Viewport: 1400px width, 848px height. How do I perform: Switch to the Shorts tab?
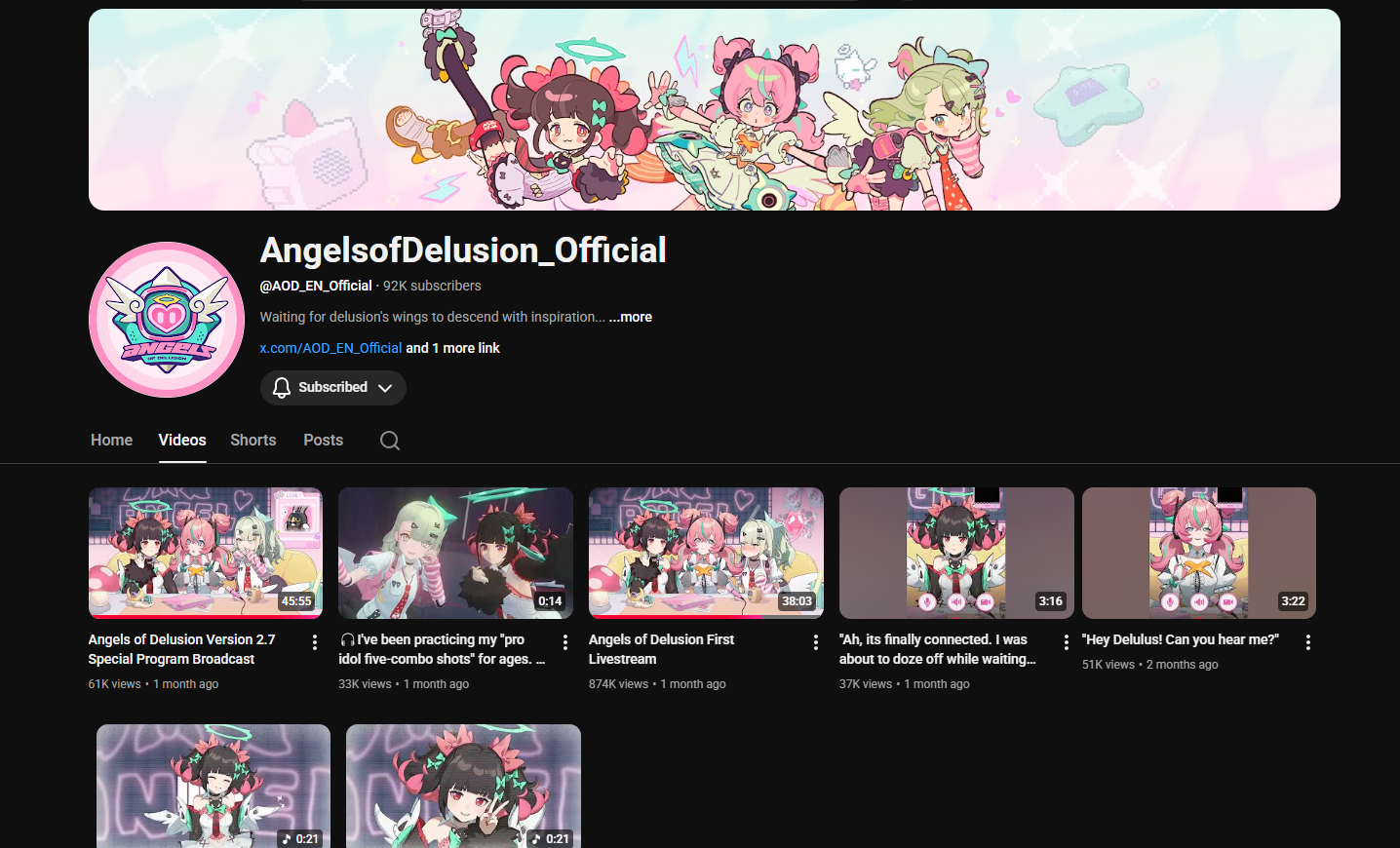click(253, 441)
